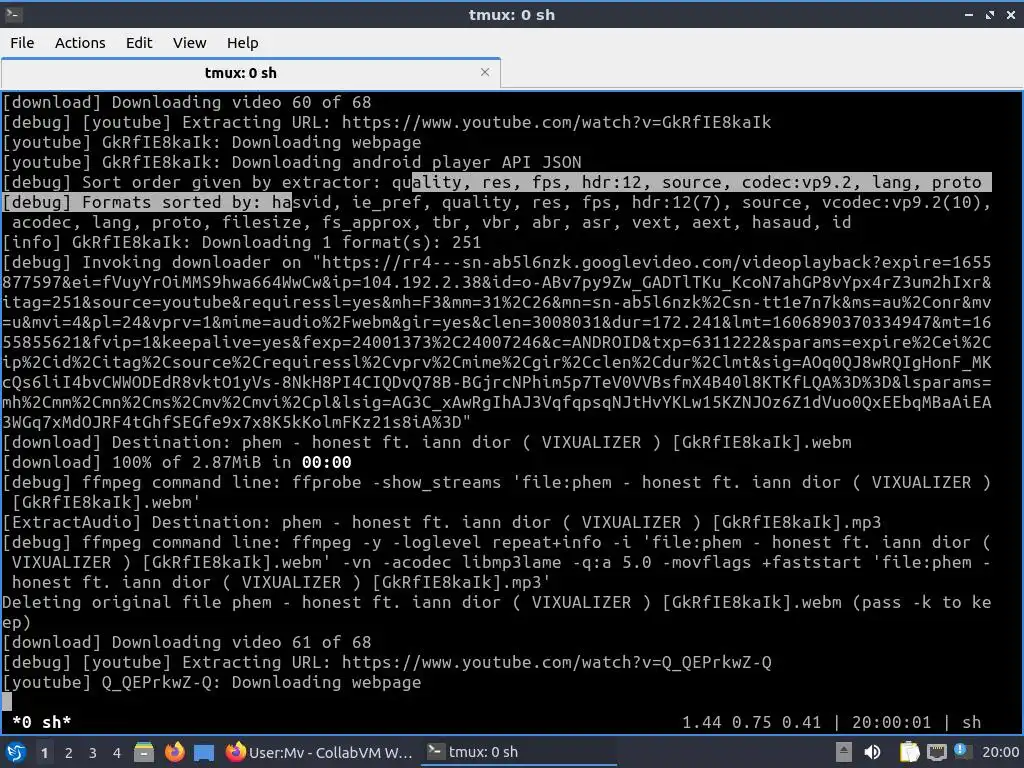Open the File menu

(x=22, y=43)
